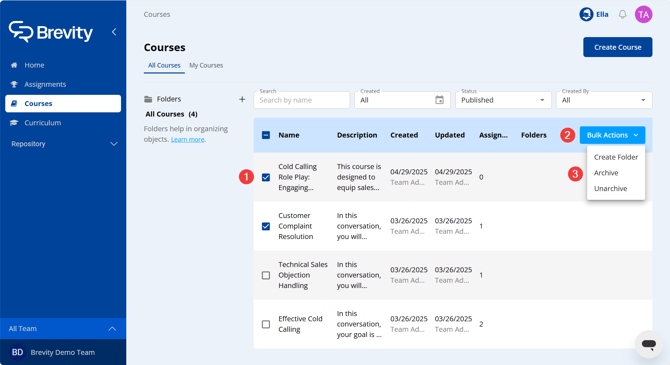Click Effective Cold Calling assignment count 2

481,324
